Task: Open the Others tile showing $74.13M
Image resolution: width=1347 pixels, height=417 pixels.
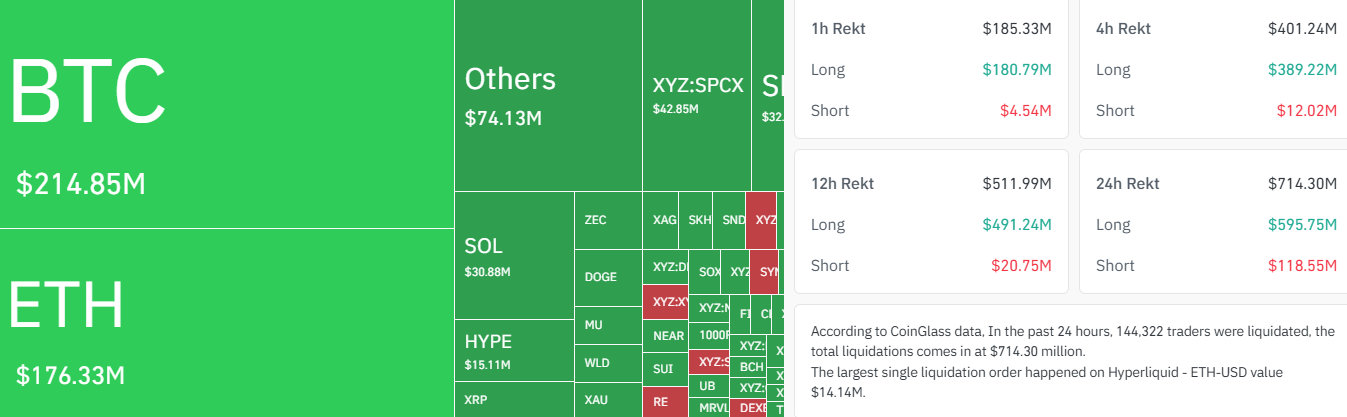Action: (x=548, y=95)
